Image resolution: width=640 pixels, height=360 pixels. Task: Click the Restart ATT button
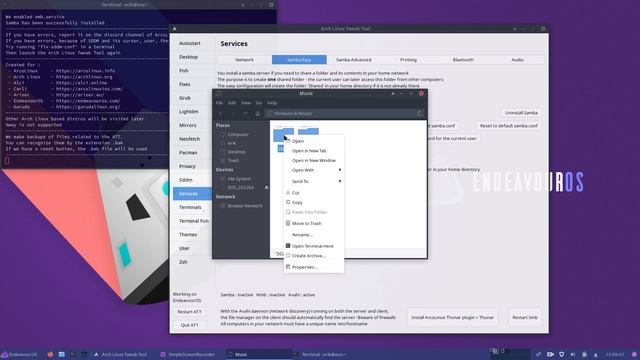(x=189, y=312)
